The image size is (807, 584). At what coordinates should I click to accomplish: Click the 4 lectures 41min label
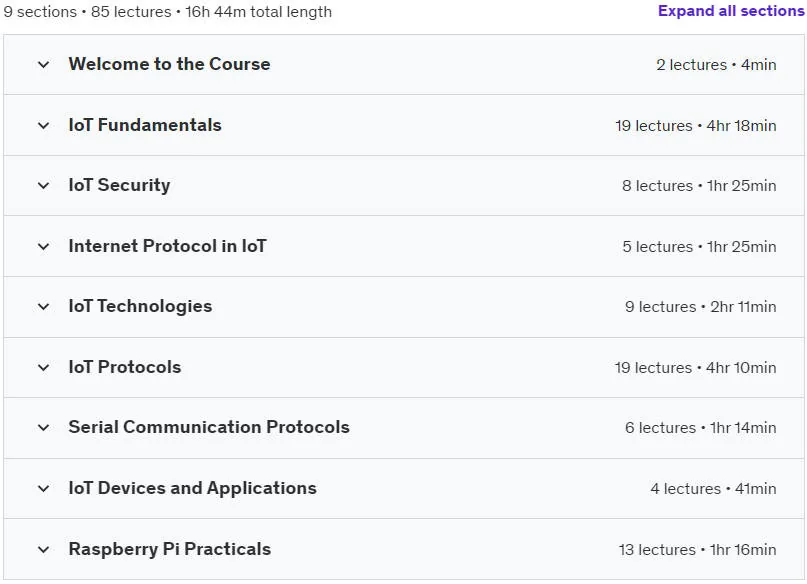pyautogui.click(x=713, y=489)
